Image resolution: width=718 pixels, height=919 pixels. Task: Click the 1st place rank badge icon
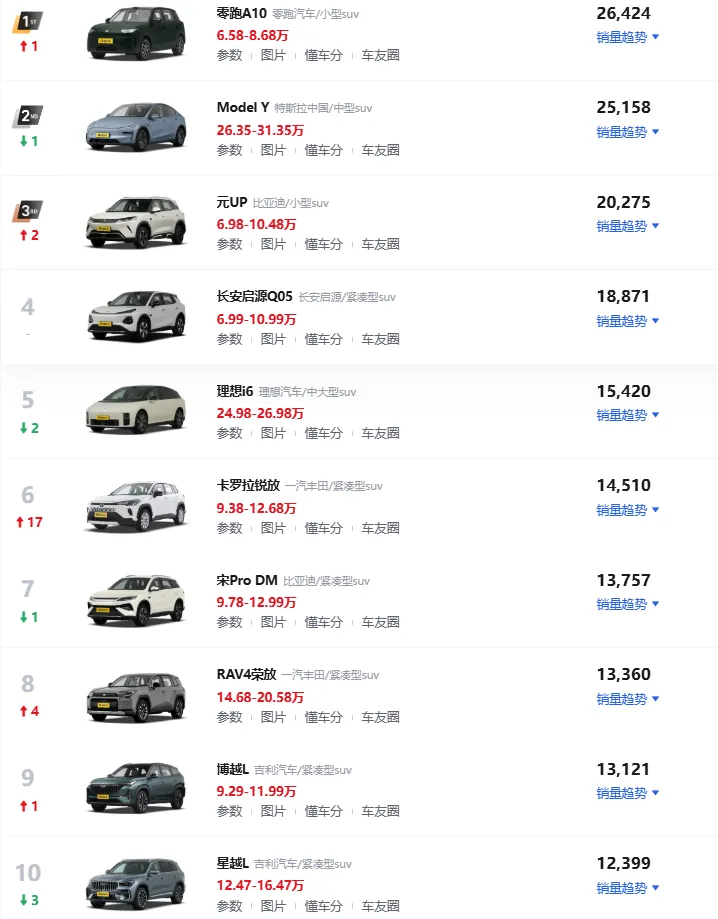pos(28,22)
